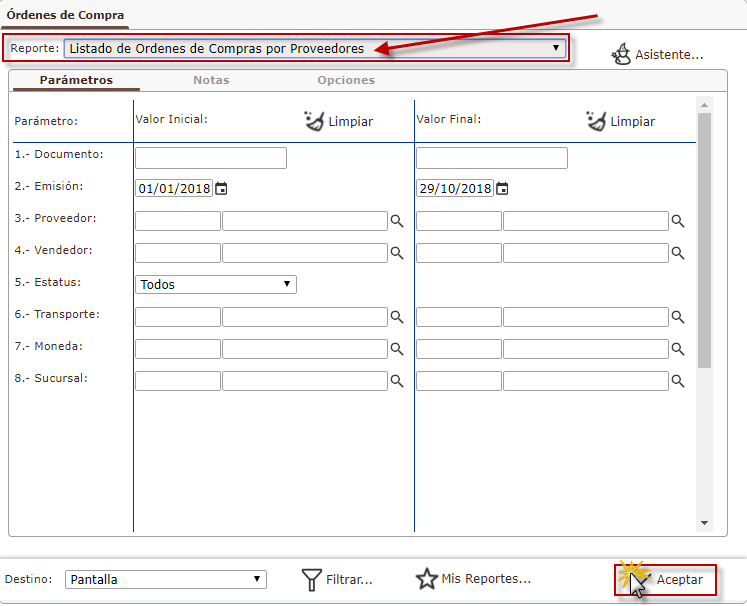Click the Filtrar... text link
The image size is (747, 606).
click(x=349, y=579)
